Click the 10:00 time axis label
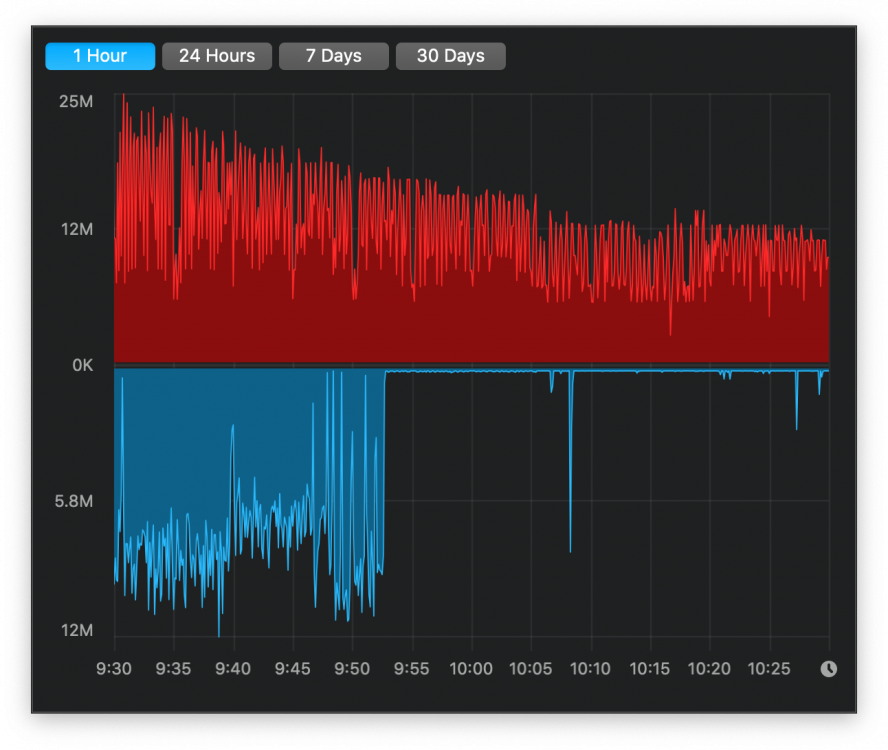 (471, 669)
